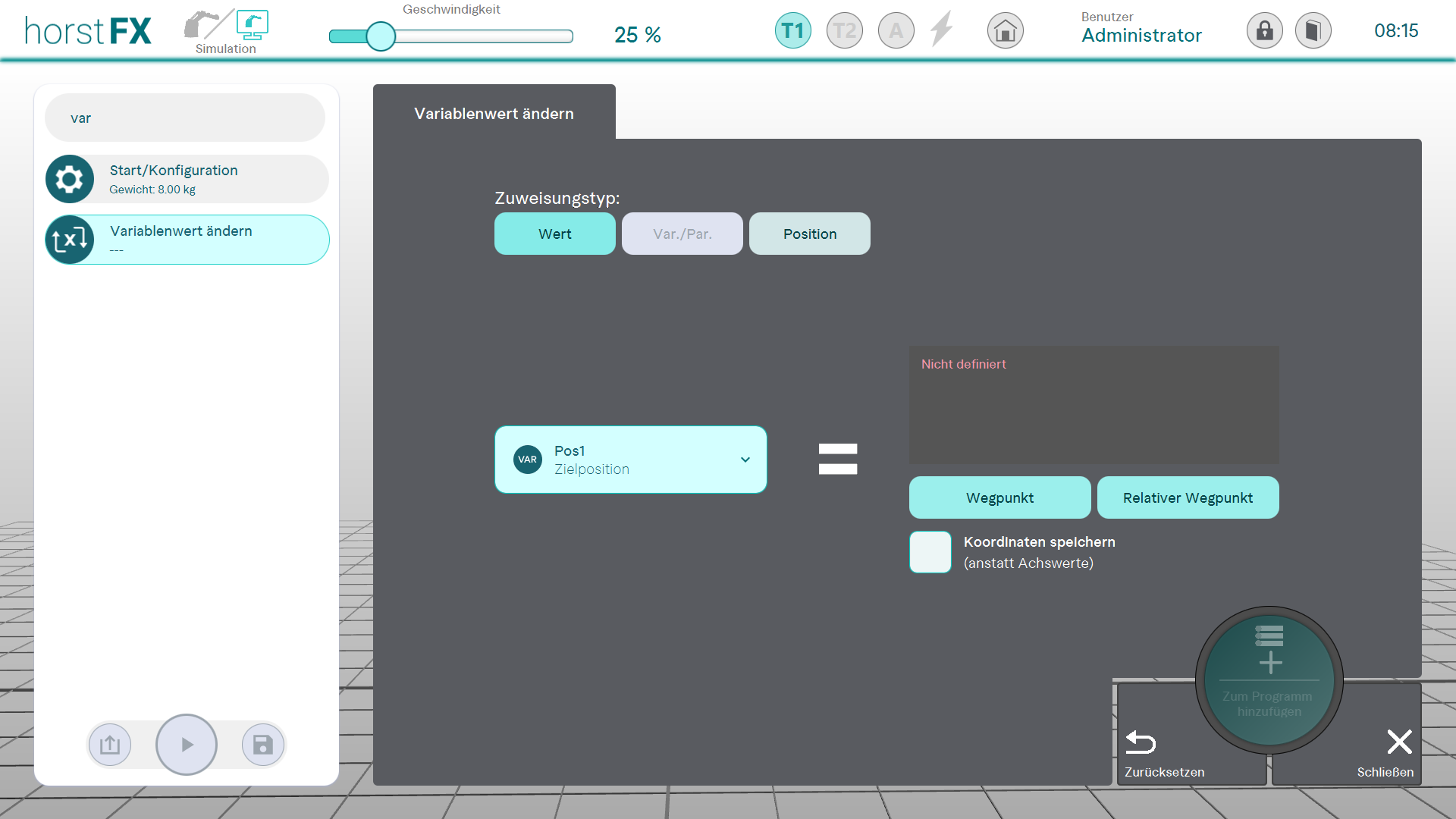This screenshot has height=819, width=1456.
Task: Click the lock user icon
Action: [1264, 31]
